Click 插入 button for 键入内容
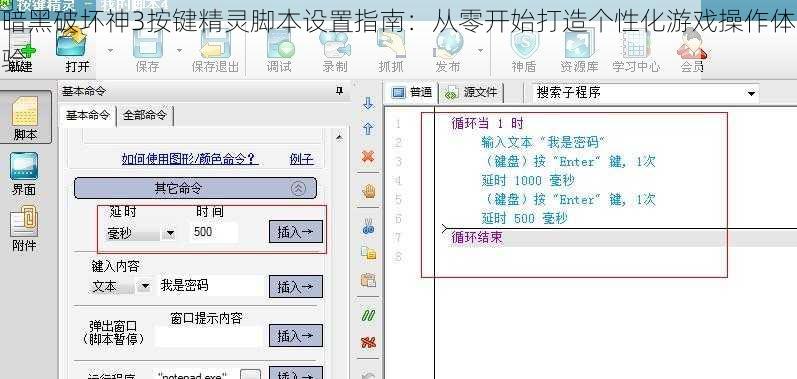 point(295,287)
